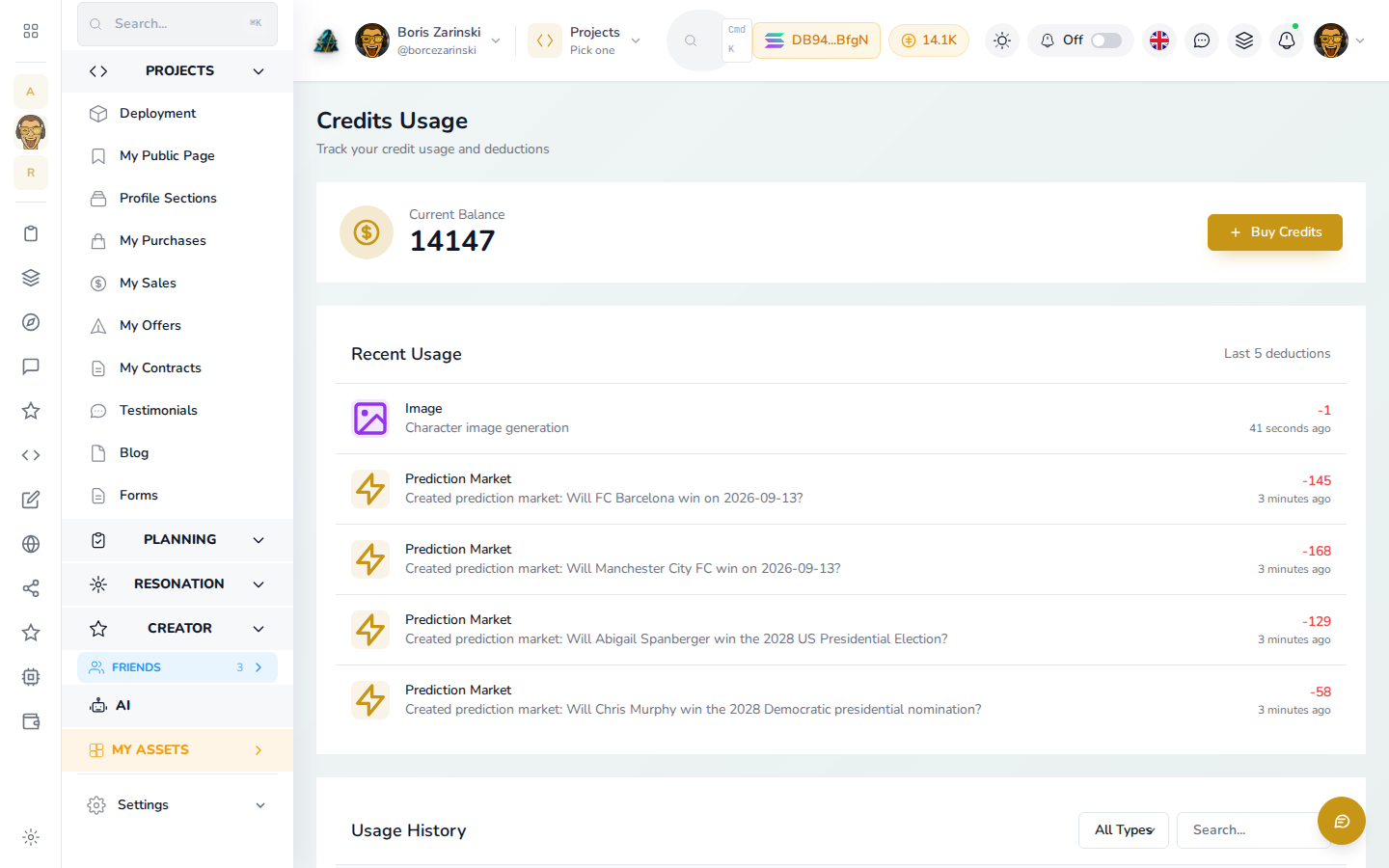This screenshot has height=868, width=1389.
Task: Focus the Usage History search field
Action: [1252, 829]
